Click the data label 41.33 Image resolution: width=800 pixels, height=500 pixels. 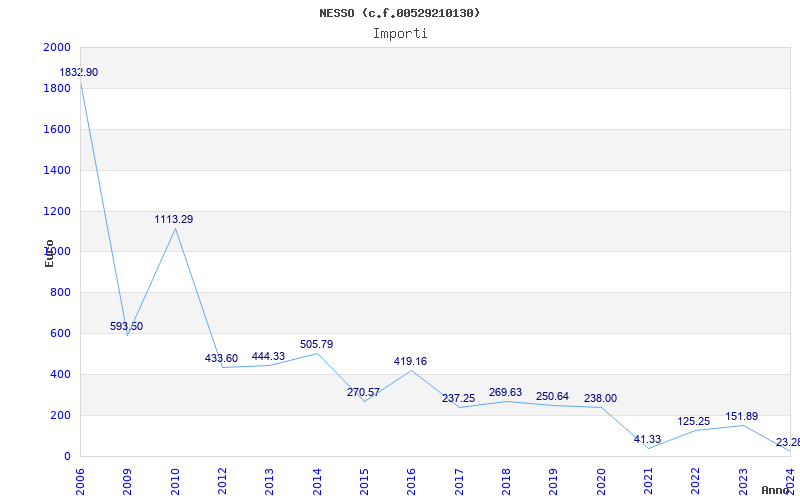pyautogui.click(x=647, y=439)
